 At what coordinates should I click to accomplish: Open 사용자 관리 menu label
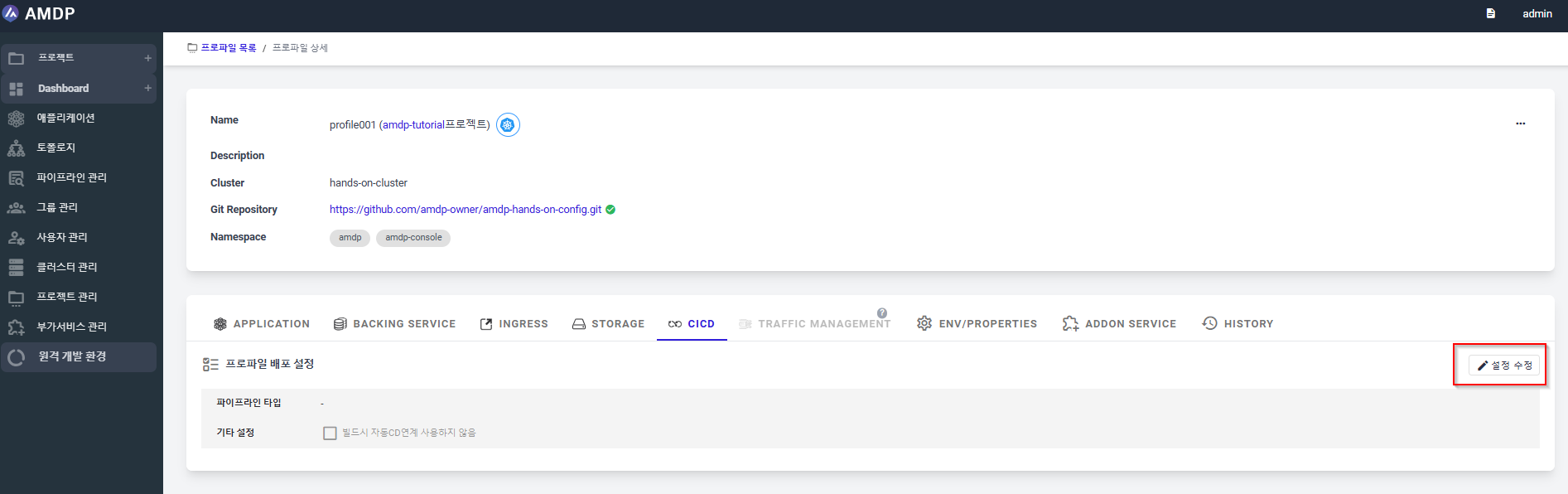[62, 237]
